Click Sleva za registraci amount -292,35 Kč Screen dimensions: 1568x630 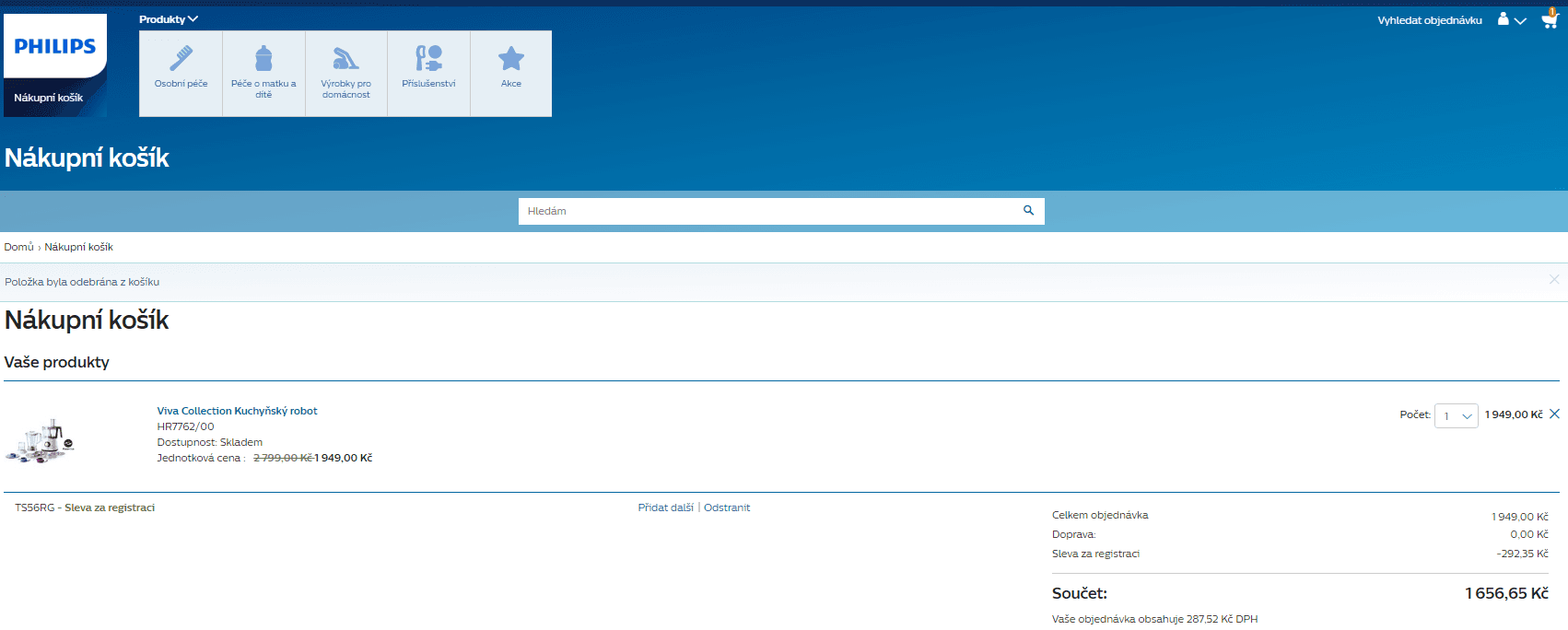tap(1522, 554)
